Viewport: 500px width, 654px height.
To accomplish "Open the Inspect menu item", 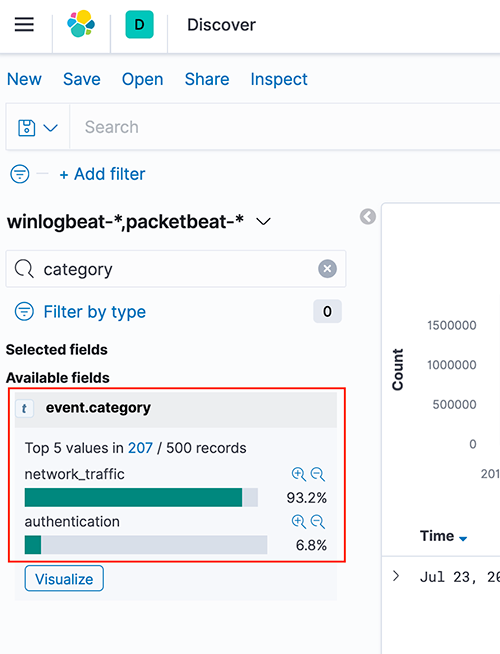I will (x=279, y=79).
